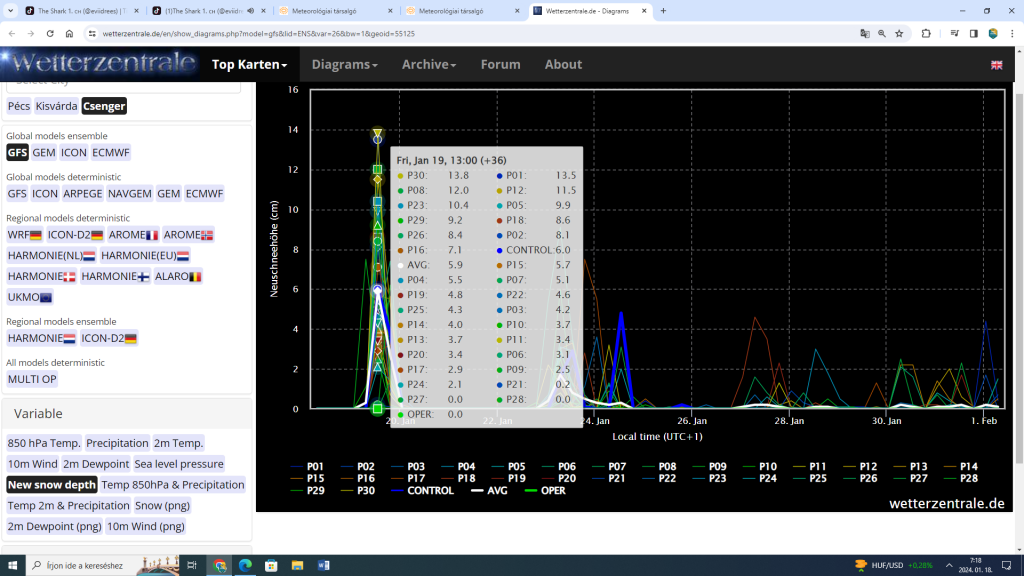Launch Word from the taskbar

323,565
